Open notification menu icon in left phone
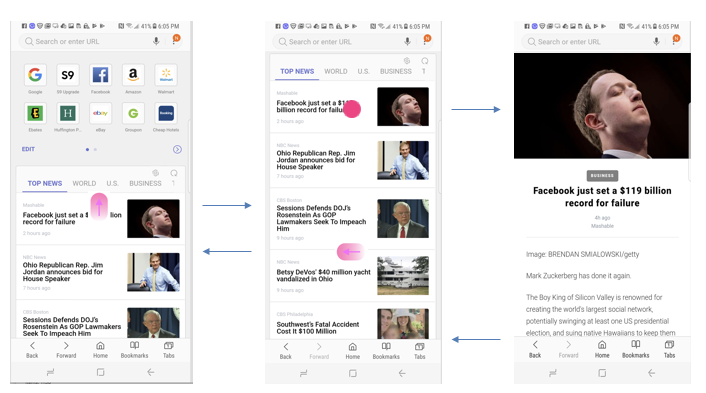 tap(176, 40)
